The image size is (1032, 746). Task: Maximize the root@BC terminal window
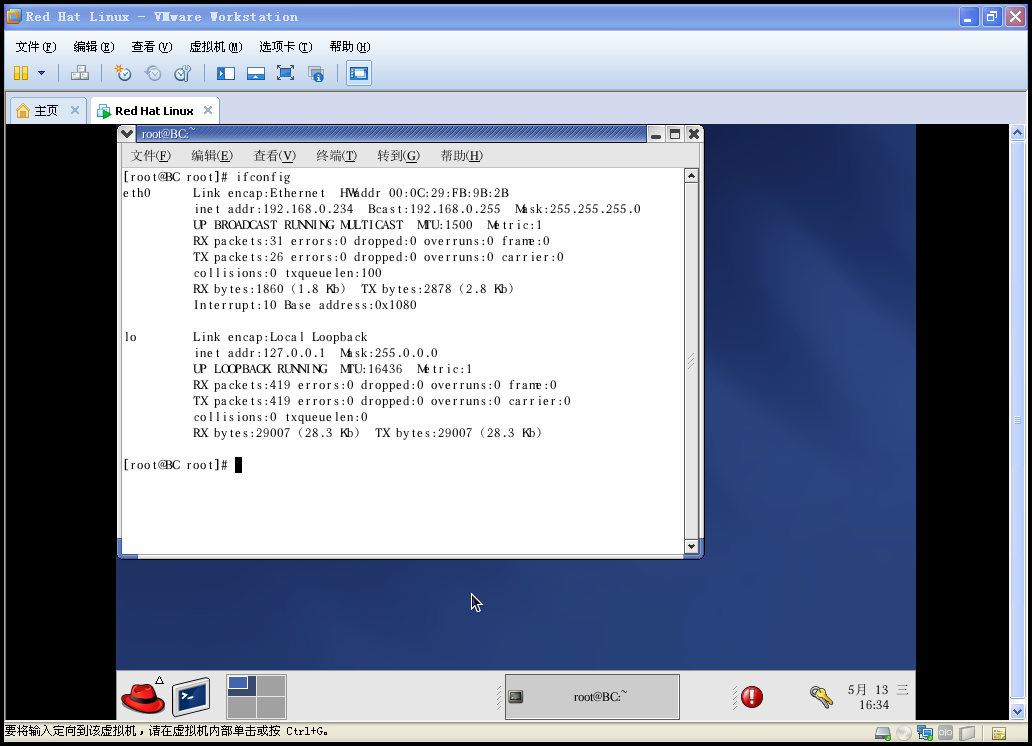tap(675, 134)
